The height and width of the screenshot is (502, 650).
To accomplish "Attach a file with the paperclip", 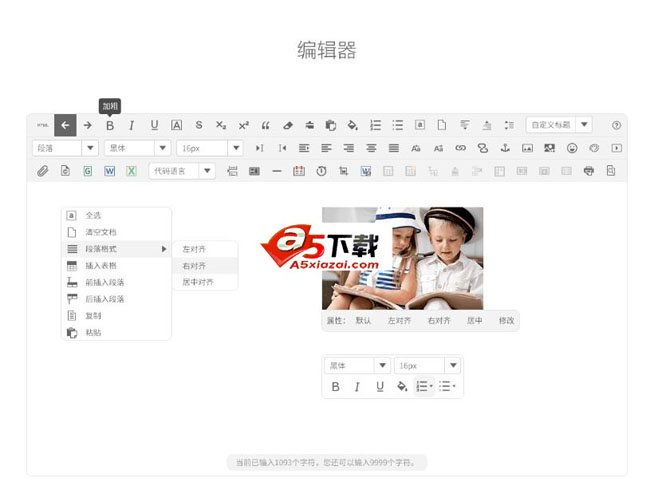I will (x=43, y=171).
